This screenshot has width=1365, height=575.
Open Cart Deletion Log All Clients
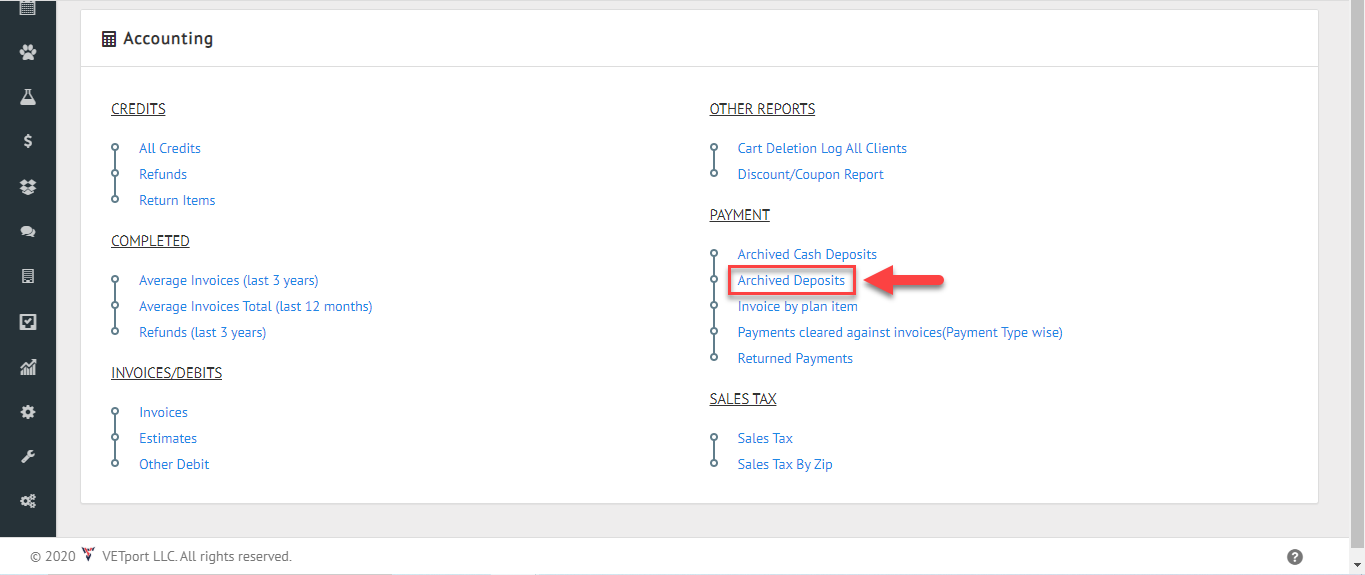point(822,148)
